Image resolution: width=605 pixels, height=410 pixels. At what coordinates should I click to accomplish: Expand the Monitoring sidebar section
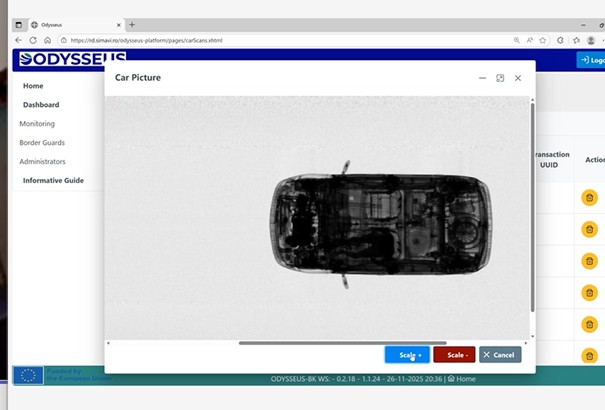pyautogui.click(x=37, y=124)
